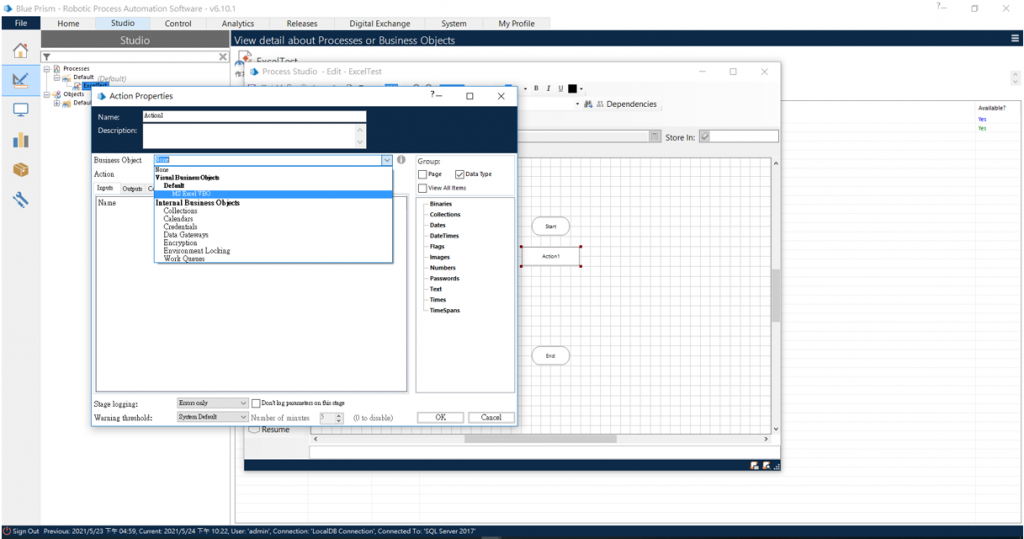The image size is (1024, 539).
Task: Click the vertical scrollbar of process canvas
Action: point(776,295)
